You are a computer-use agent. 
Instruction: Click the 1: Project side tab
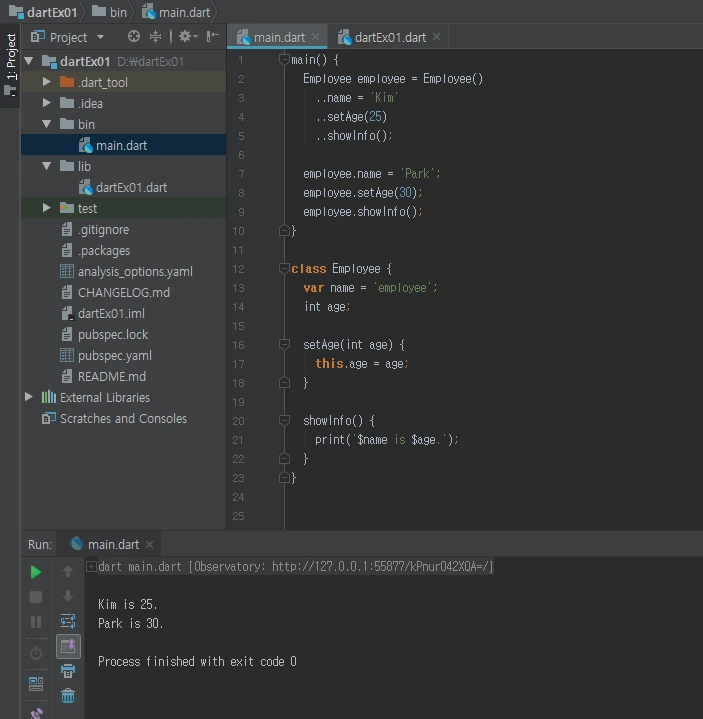click(x=11, y=64)
